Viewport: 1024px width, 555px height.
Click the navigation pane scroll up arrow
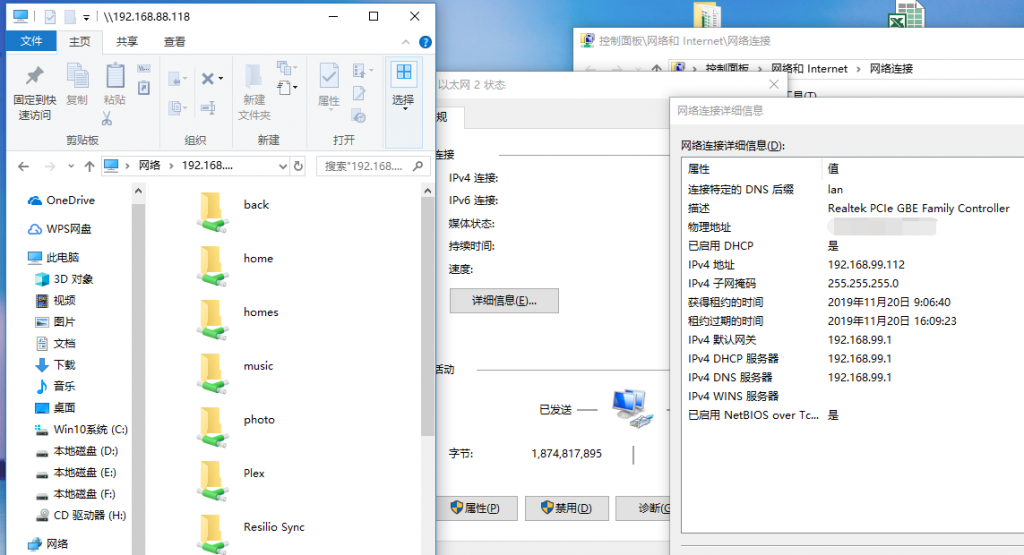tap(138, 191)
